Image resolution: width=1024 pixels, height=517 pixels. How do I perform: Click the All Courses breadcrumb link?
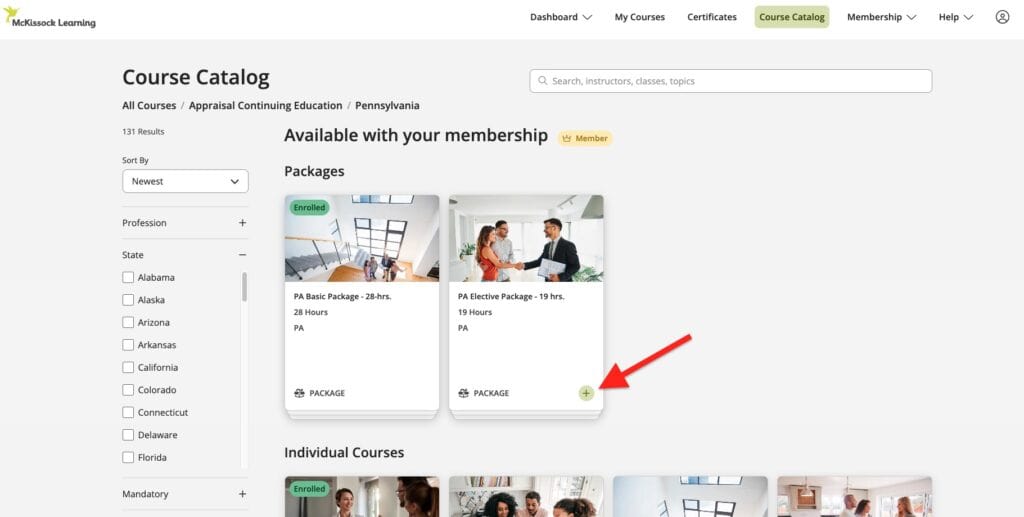(149, 105)
